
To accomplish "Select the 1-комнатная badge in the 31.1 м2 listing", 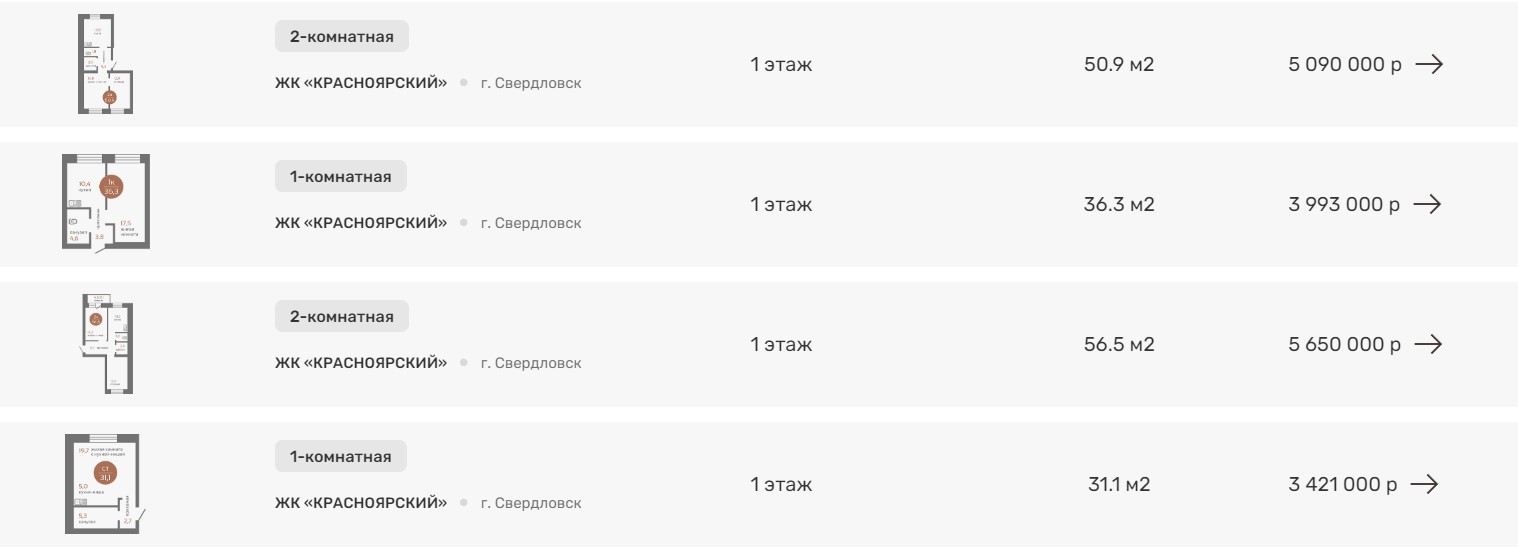I will [340, 457].
